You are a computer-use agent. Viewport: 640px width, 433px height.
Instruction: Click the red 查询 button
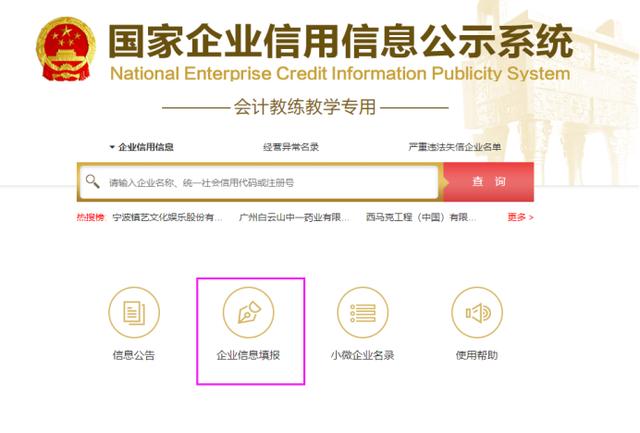click(489, 182)
